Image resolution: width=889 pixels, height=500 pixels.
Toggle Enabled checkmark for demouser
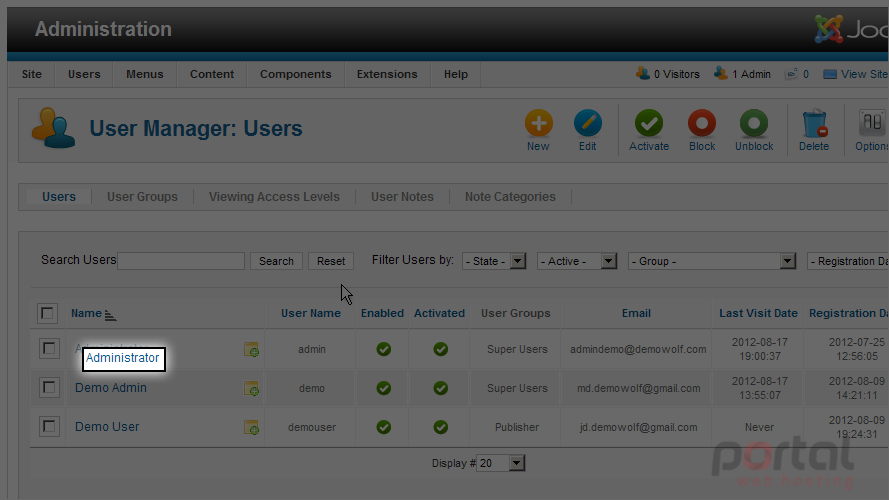384,427
